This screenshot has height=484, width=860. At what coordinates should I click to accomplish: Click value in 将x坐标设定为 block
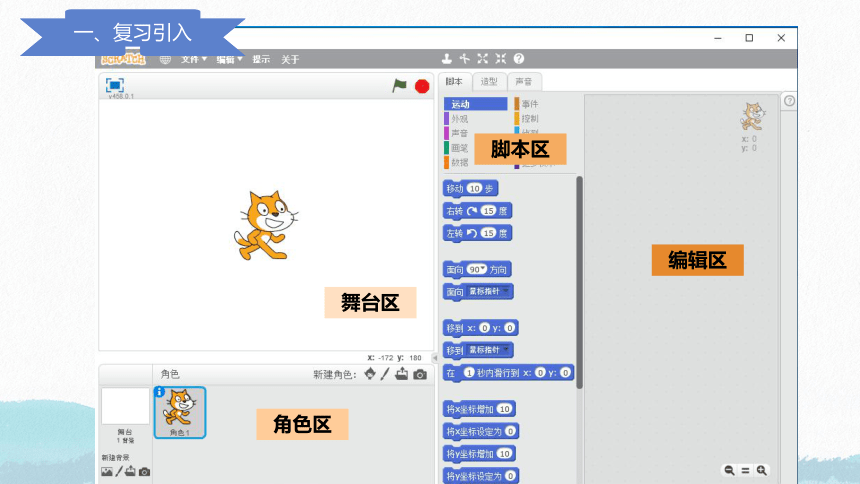coord(511,431)
